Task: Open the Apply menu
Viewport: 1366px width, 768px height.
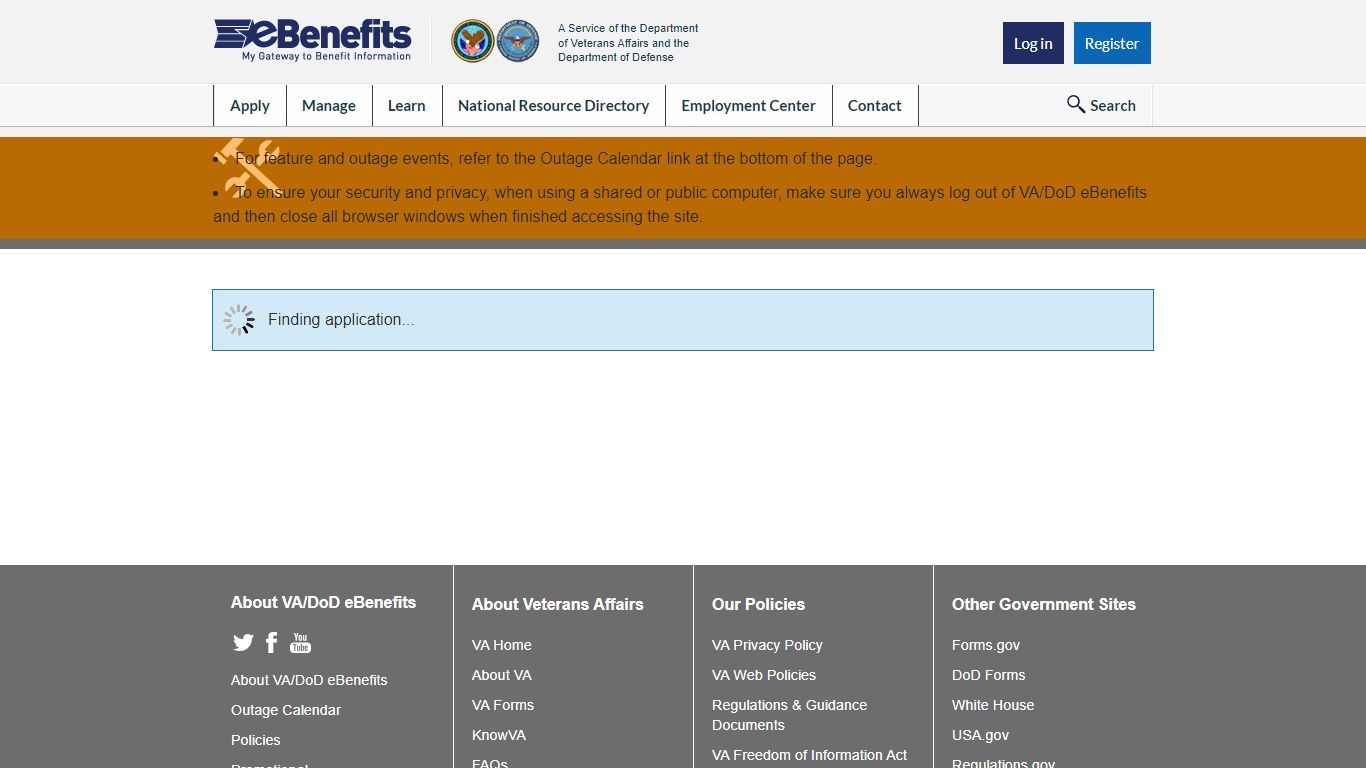Action: [x=250, y=105]
